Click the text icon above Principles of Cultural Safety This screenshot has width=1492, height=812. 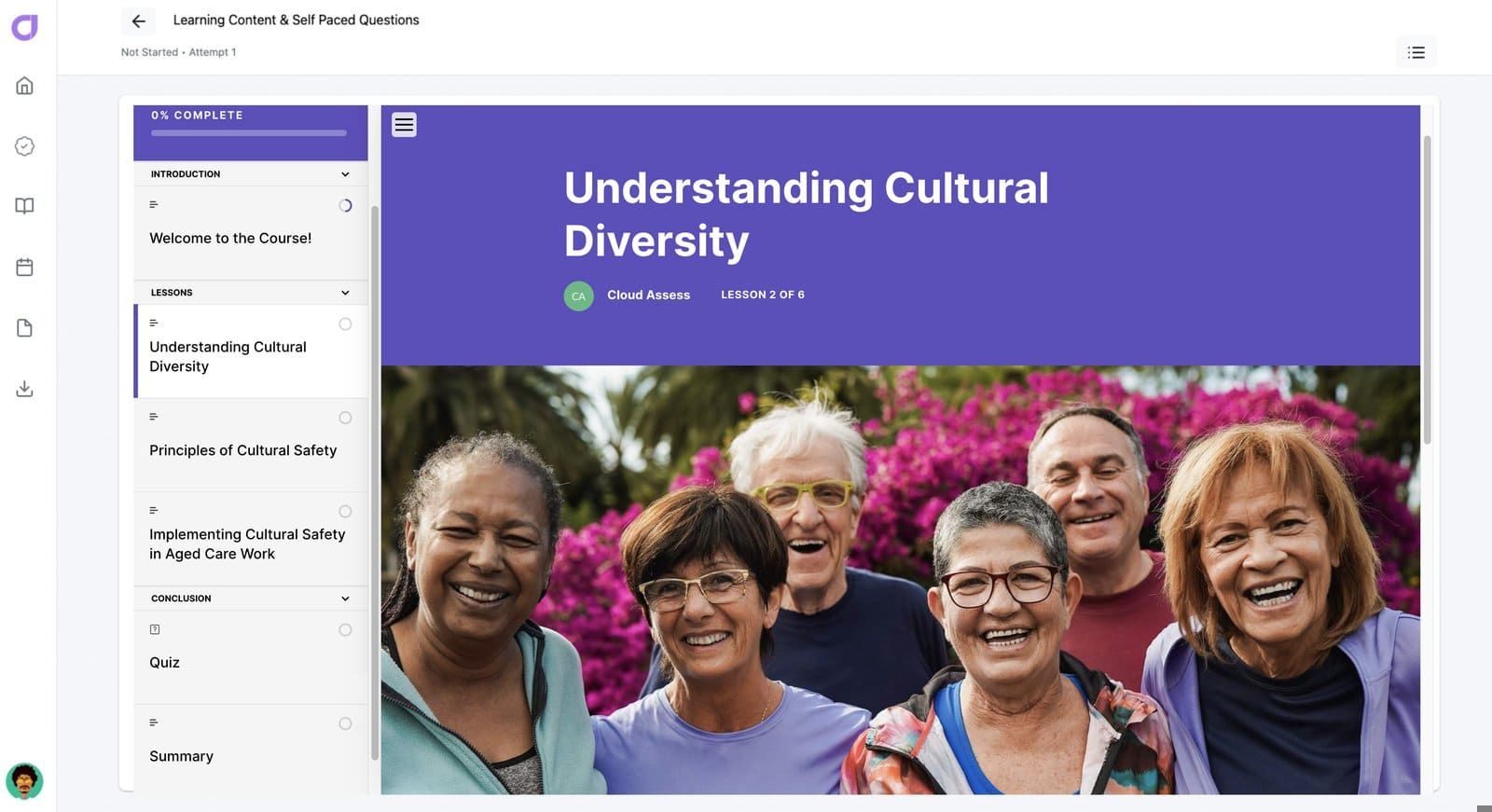tap(154, 417)
